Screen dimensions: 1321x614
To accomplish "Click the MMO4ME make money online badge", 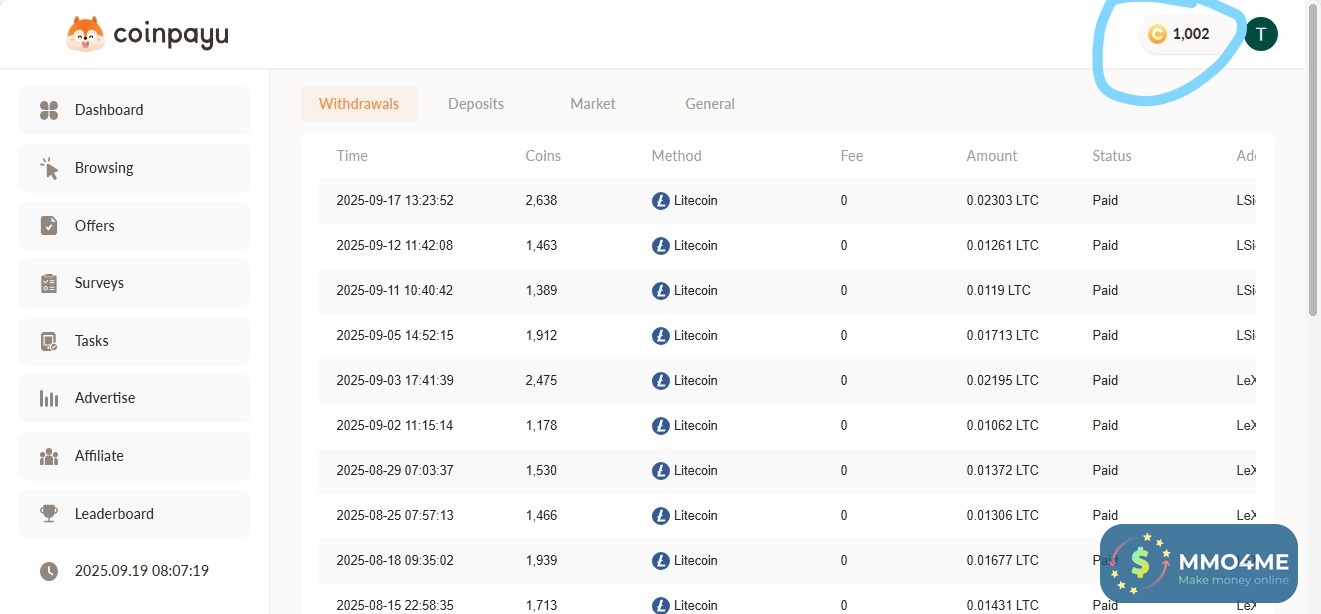I will coord(1198,563).
